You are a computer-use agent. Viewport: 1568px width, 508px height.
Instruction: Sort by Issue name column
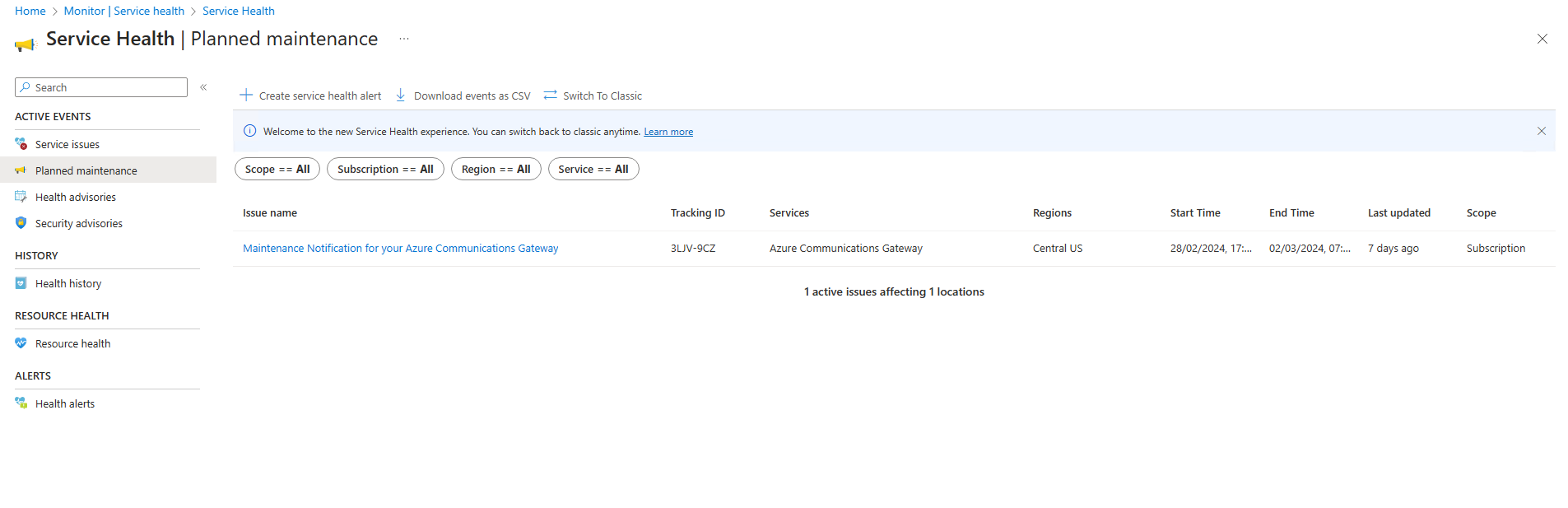(x=270, y=212)
